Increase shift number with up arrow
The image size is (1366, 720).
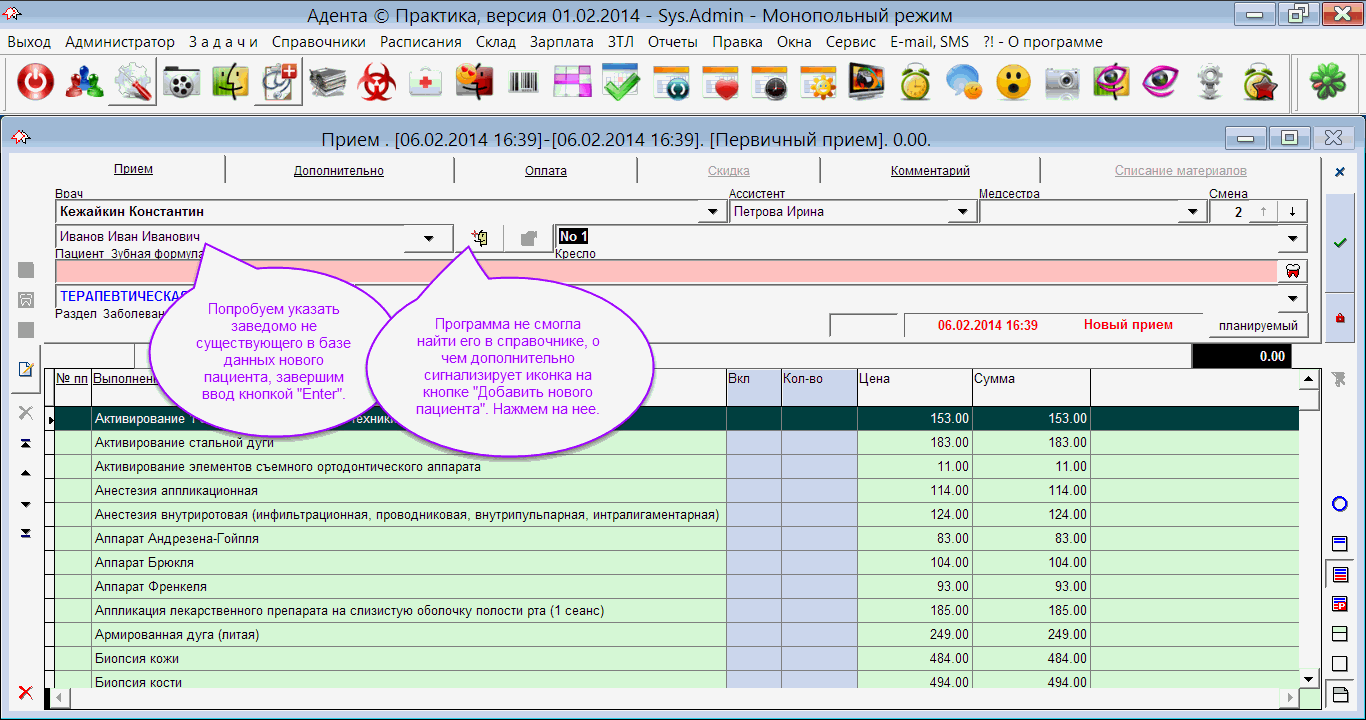coord(1264,212)
